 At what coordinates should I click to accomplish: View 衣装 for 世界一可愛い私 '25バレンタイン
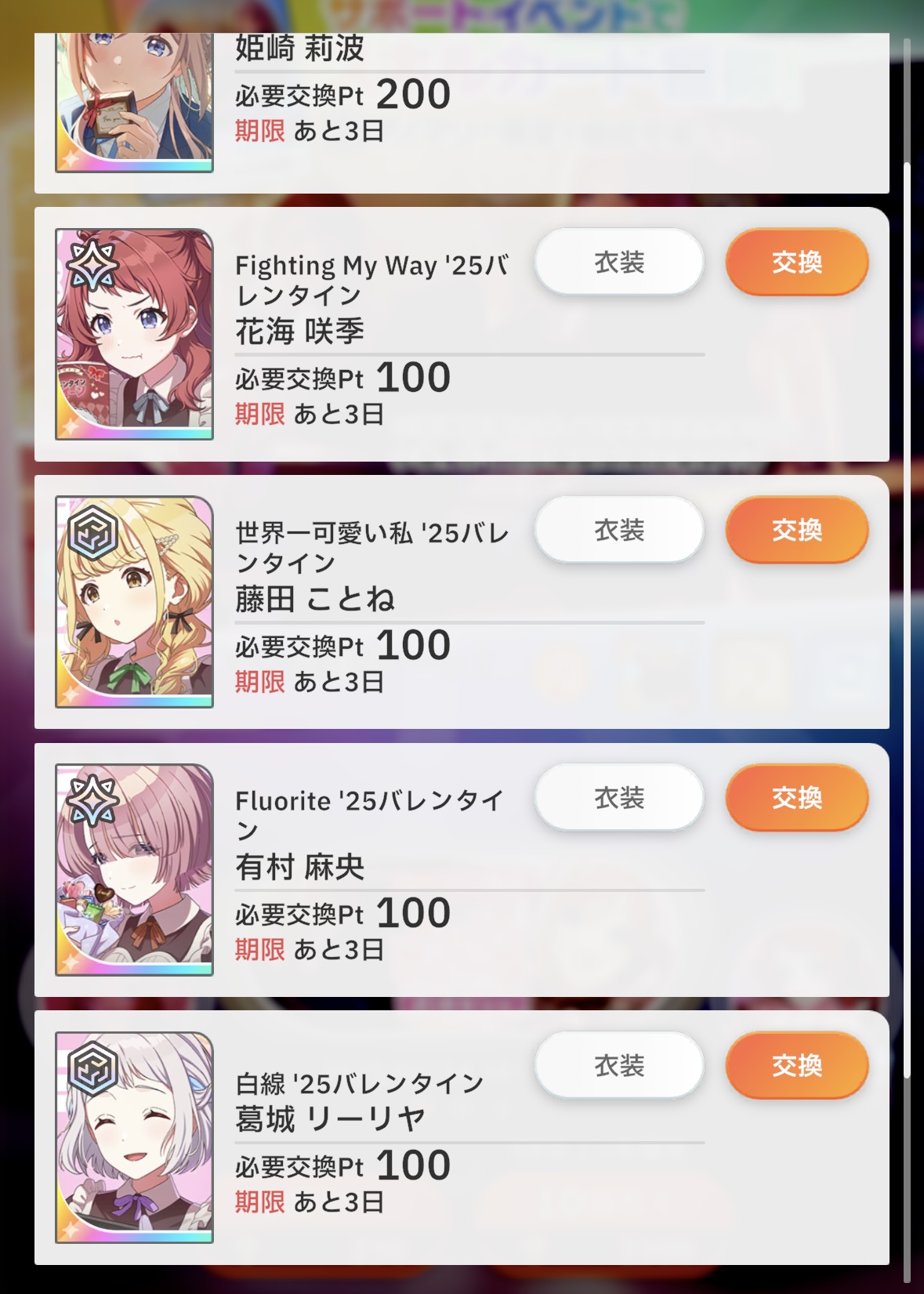(x=619, y=530)
